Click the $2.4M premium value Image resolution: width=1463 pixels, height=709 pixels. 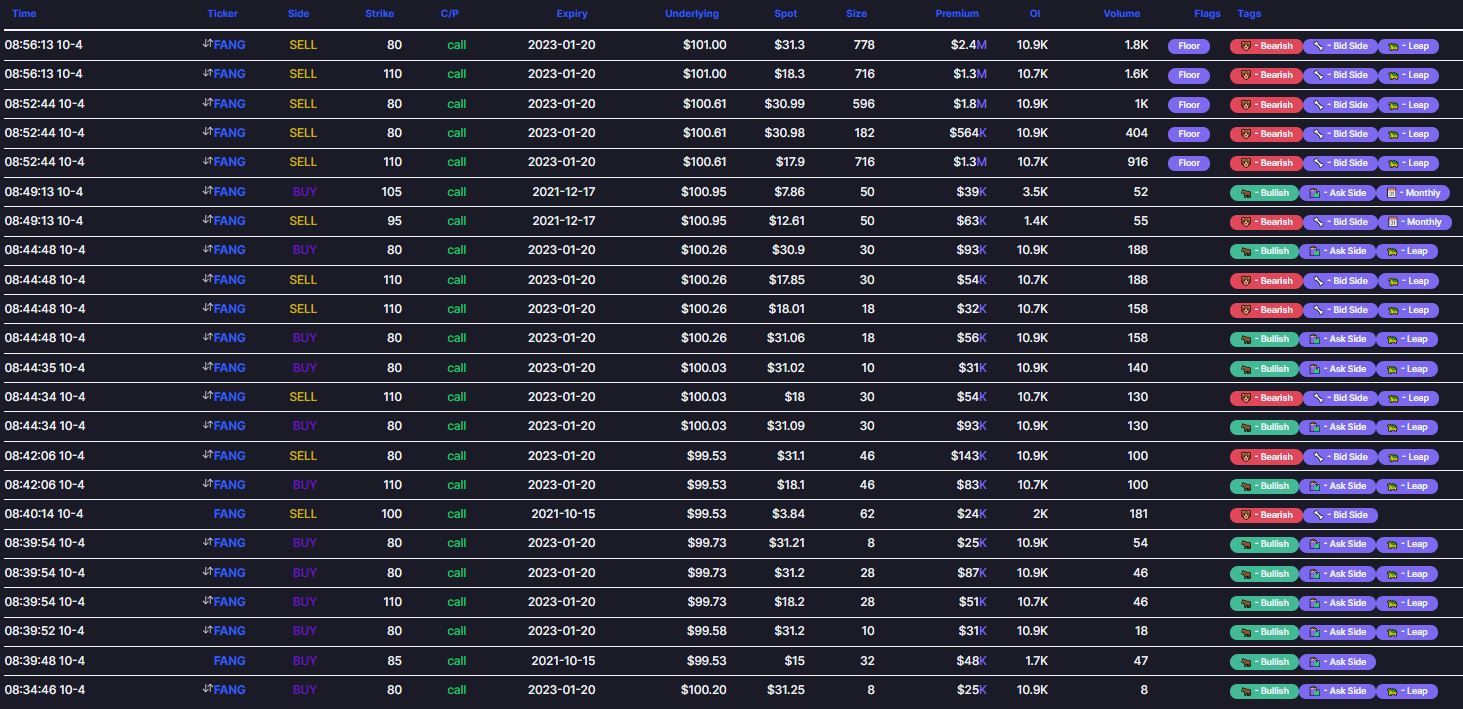pos(968,45)
